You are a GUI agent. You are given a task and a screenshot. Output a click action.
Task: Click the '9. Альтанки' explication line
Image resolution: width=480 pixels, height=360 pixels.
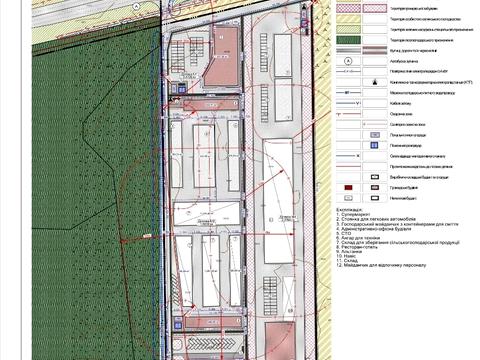[x=349, y=251]
